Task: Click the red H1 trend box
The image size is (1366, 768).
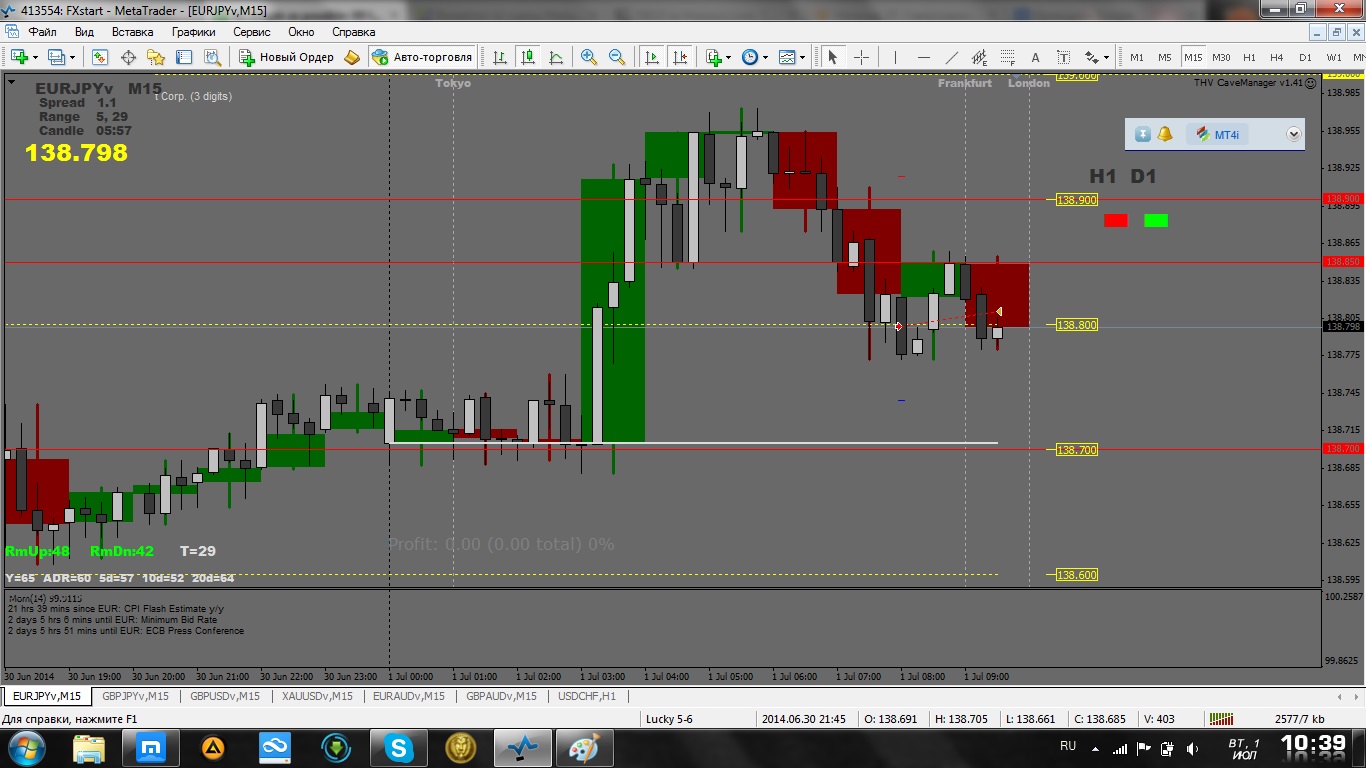Action: coord(1116,220)
